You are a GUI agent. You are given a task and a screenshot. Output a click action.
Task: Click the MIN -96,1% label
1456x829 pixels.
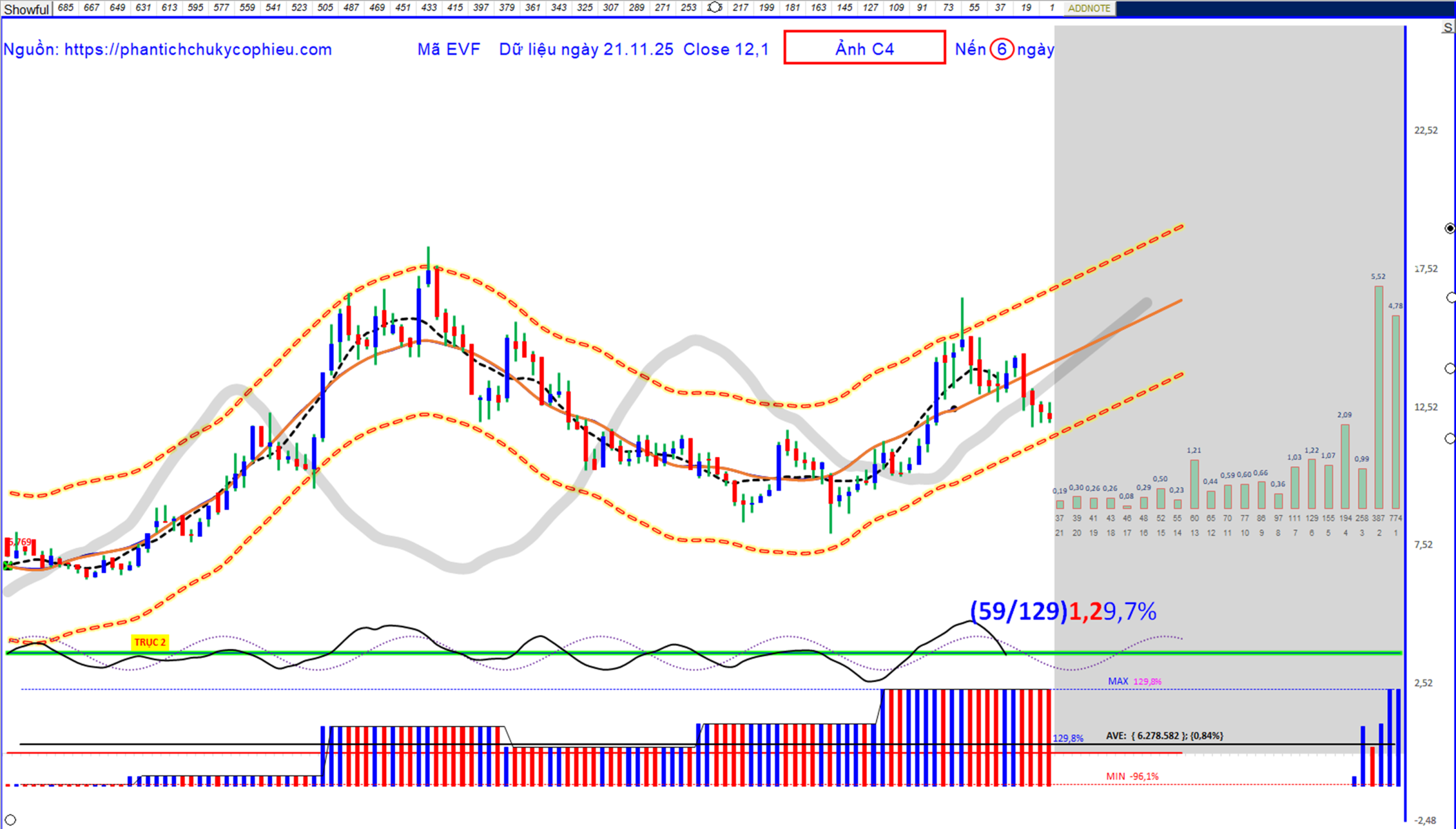click(1132, 776)
